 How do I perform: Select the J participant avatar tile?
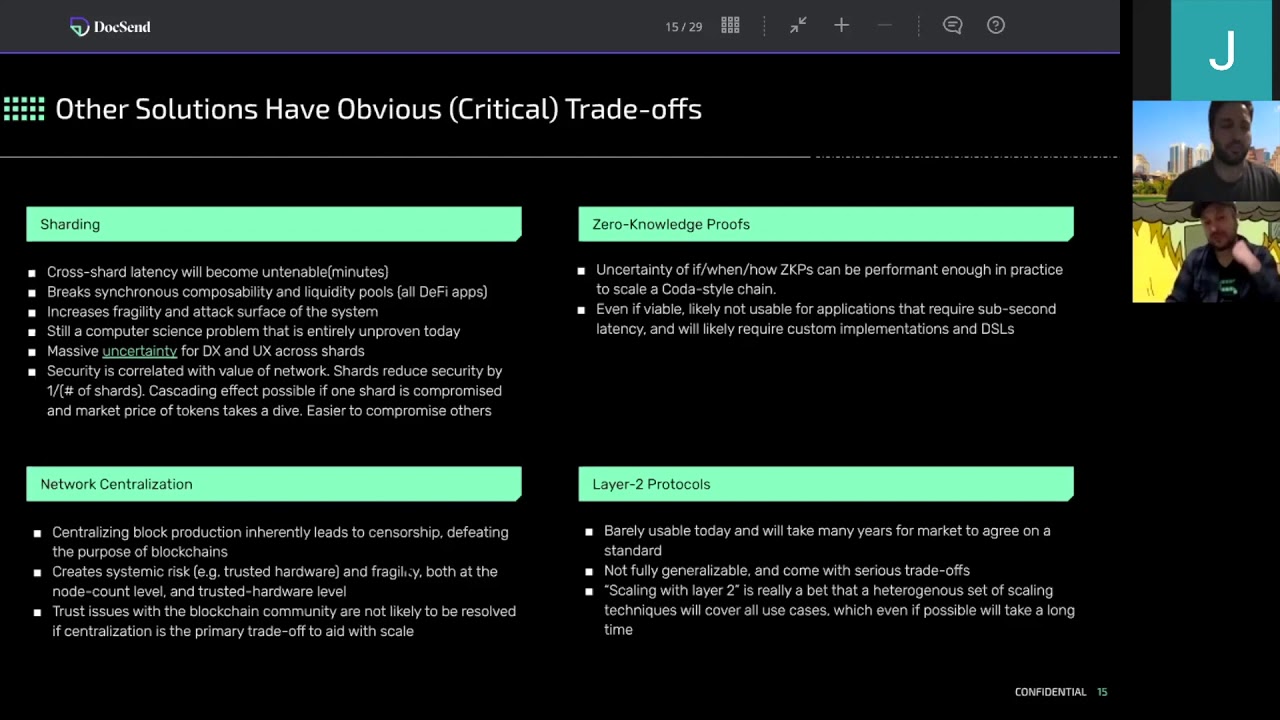[x=1221, y=50]
